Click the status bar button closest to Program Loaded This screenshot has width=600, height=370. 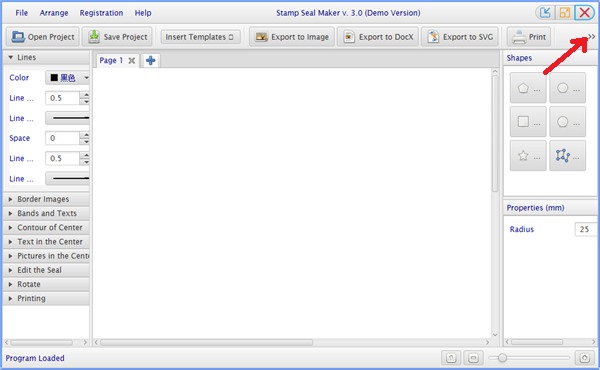click(451, 358)
